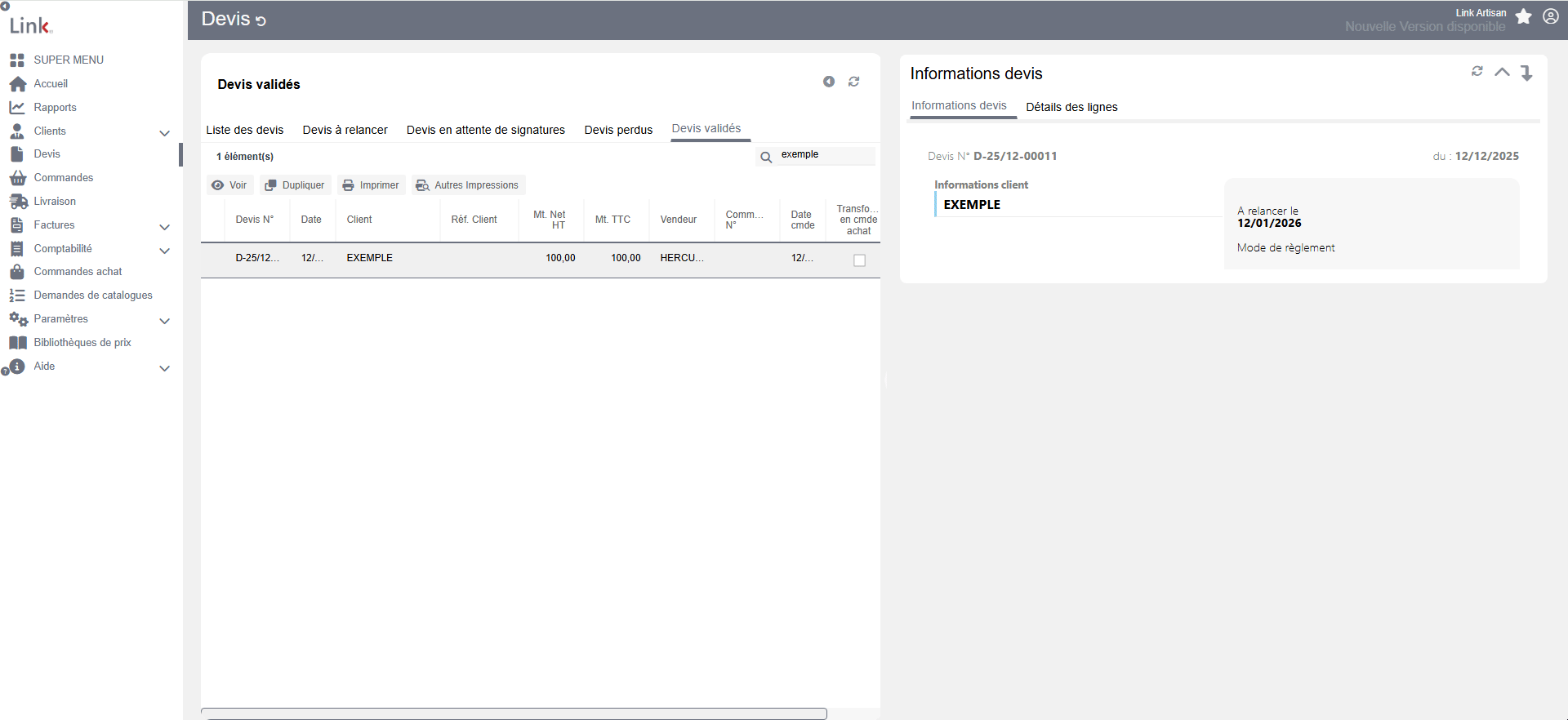Image resolution: width=1568 pixels, height=720 pixels.
Task: Click the Nouvelle Version disponible notice
Action: [x=1425, y=27]
